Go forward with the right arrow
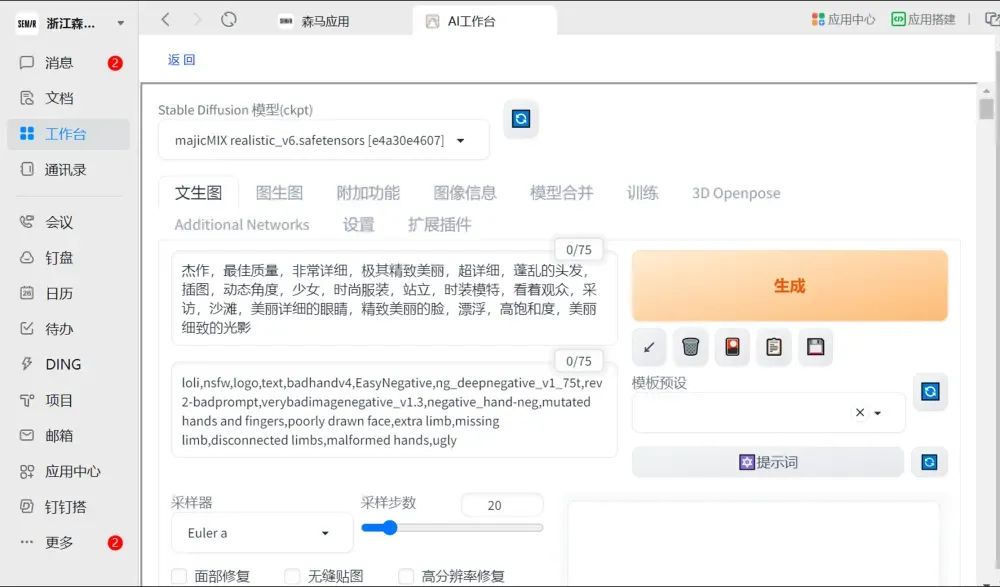This screenshot has height=587, width=1000. (x=197, y=20)
